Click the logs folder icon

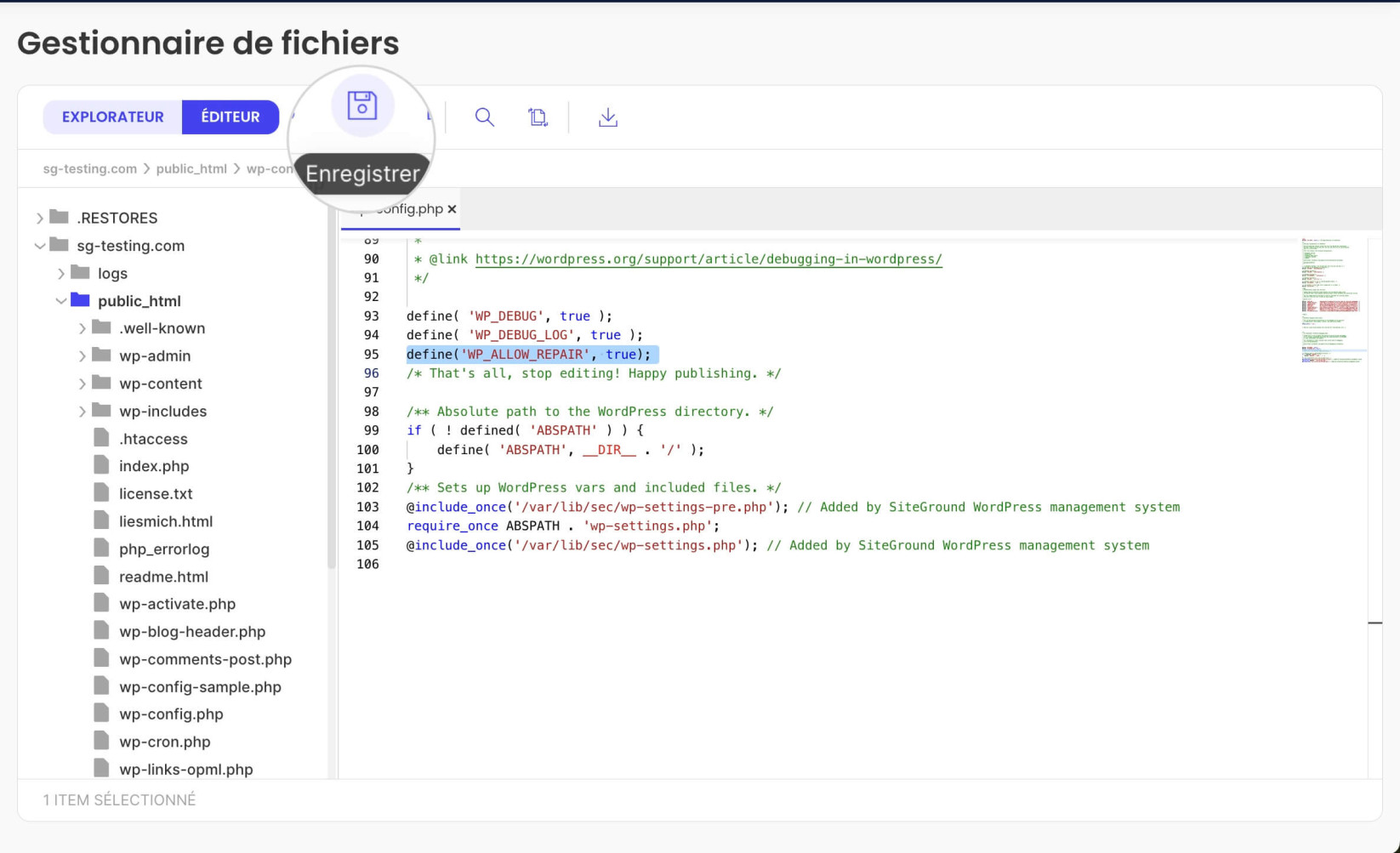[x=80, y=272]
